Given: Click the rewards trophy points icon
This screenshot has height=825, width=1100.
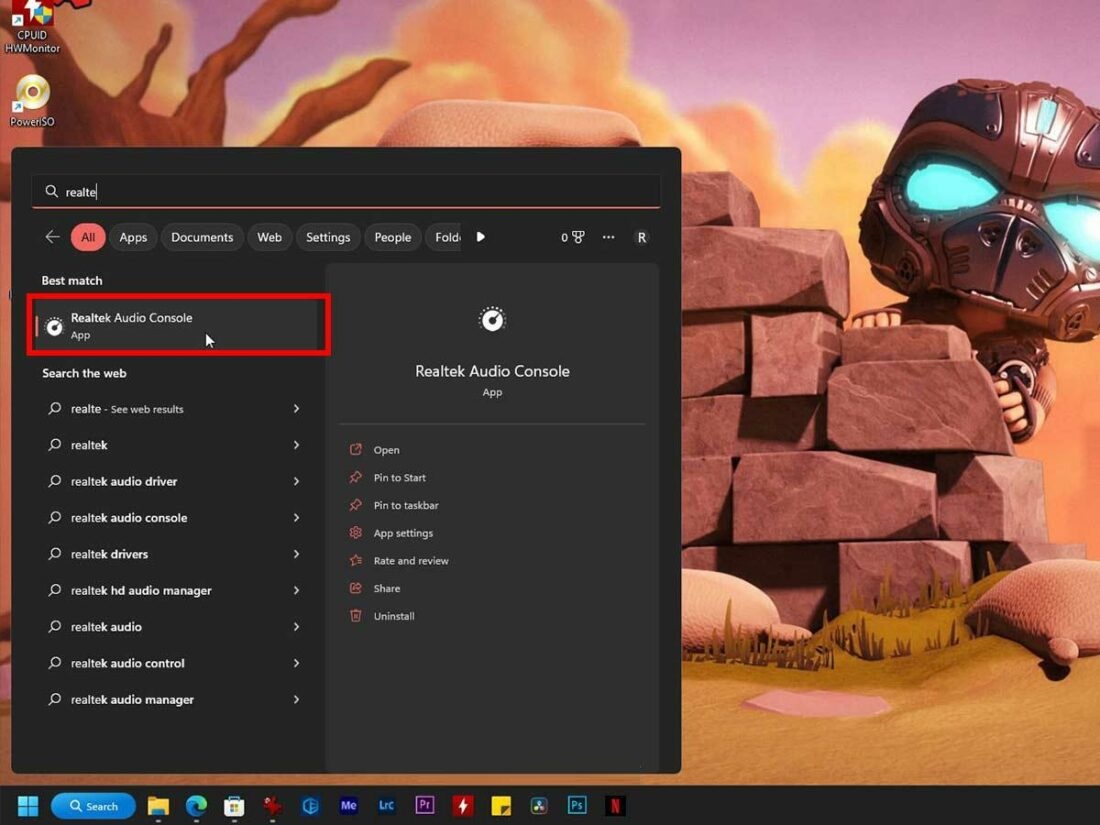Looking at the screenshot, I should pyautogui.click(x=572, y=237).
